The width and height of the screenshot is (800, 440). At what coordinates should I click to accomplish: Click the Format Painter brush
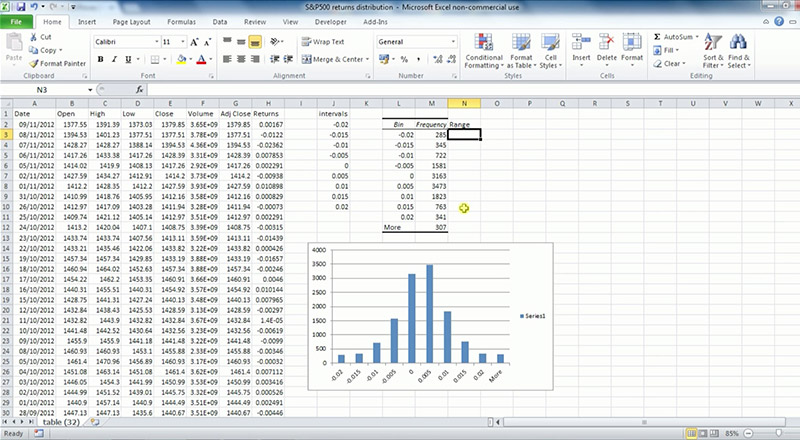pyautogui.click(x=34, y=64)
